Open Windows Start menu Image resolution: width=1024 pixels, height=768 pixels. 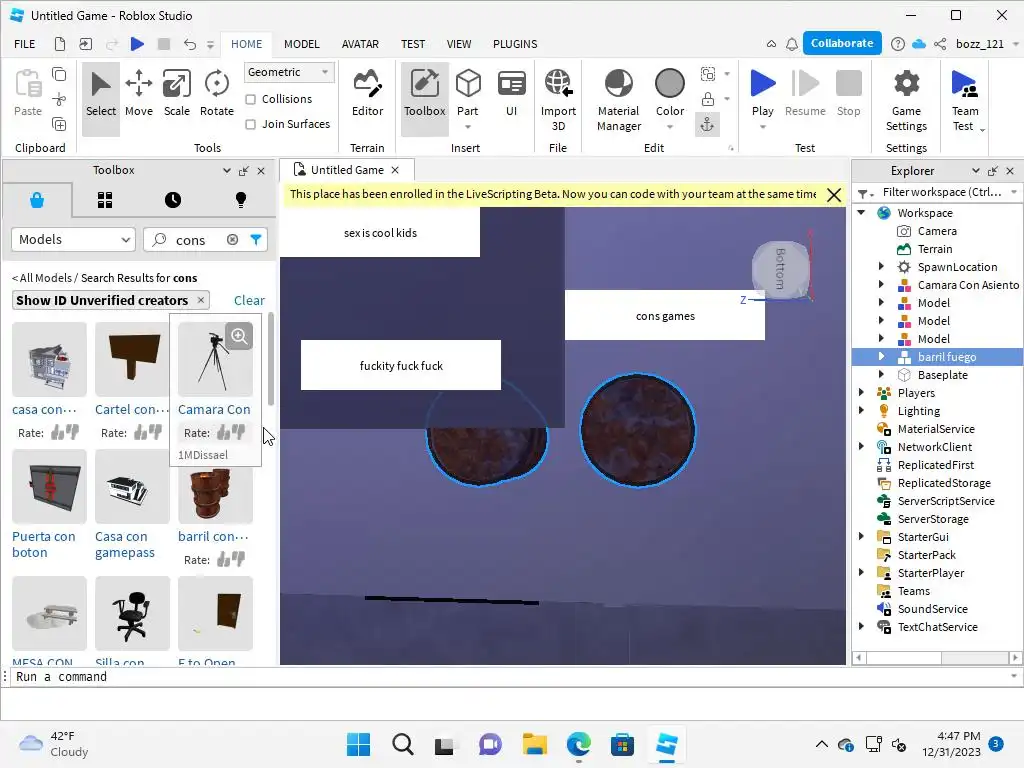[x=358, y=744]
